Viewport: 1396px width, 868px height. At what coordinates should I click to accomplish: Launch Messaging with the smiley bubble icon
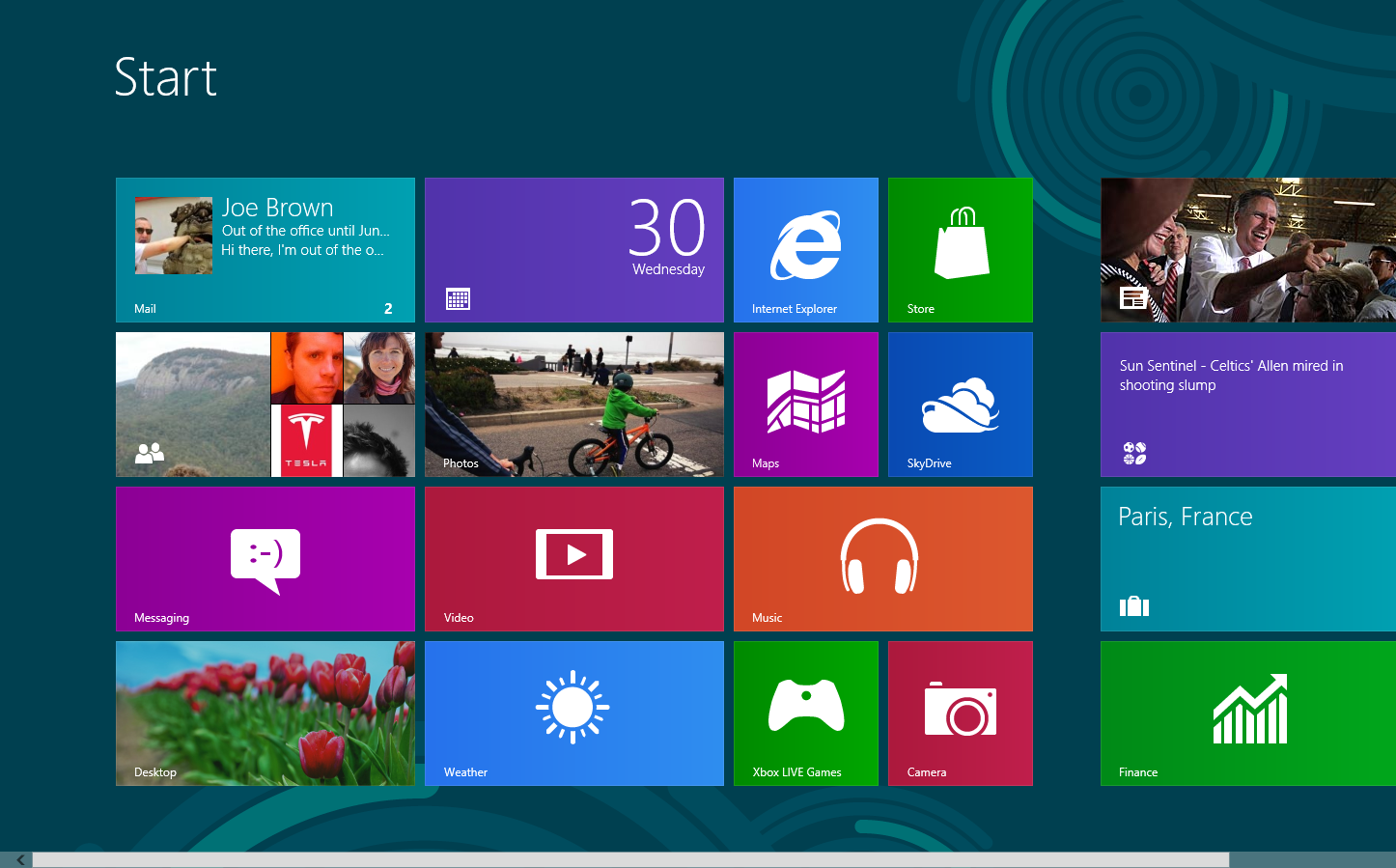265,559
